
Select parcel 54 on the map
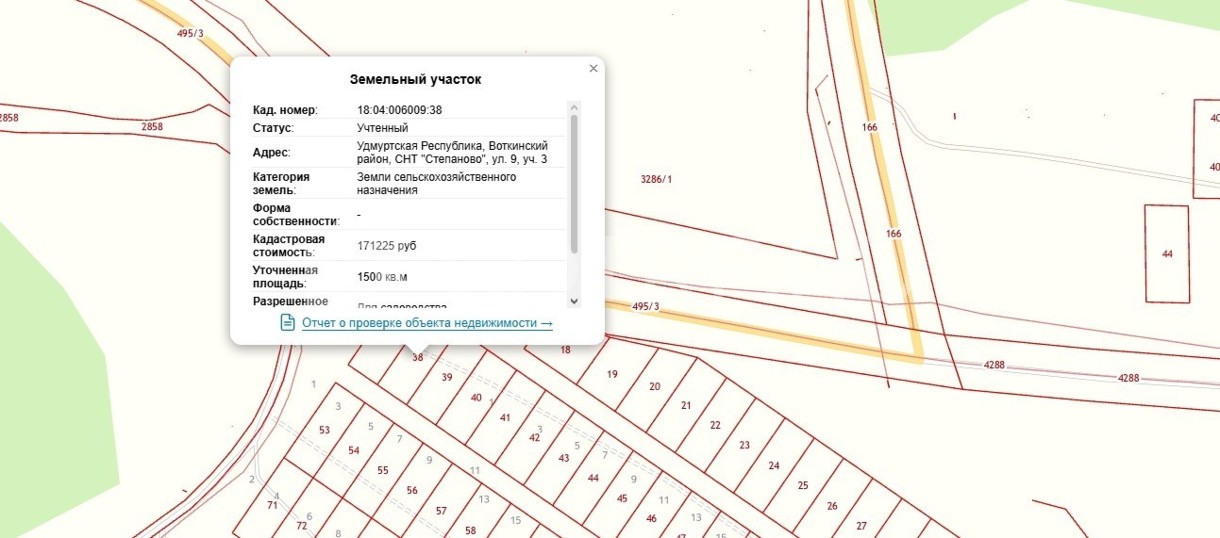pyautogui.click(x=353, y=450)
